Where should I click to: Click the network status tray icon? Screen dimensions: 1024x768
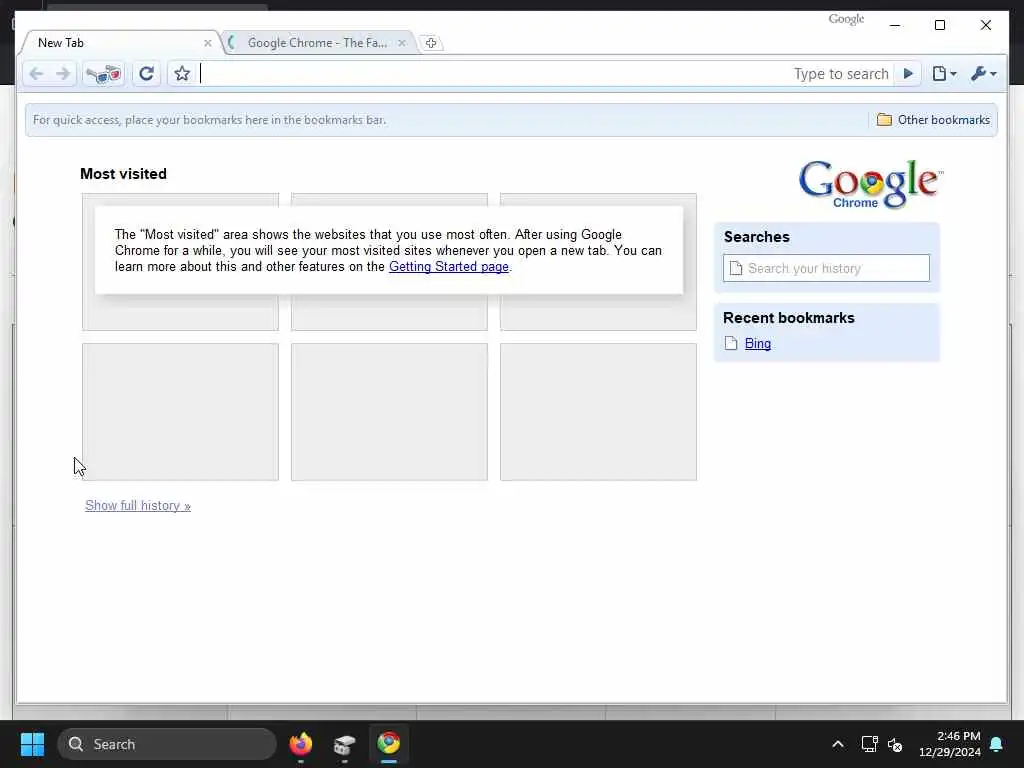[869, 744]
